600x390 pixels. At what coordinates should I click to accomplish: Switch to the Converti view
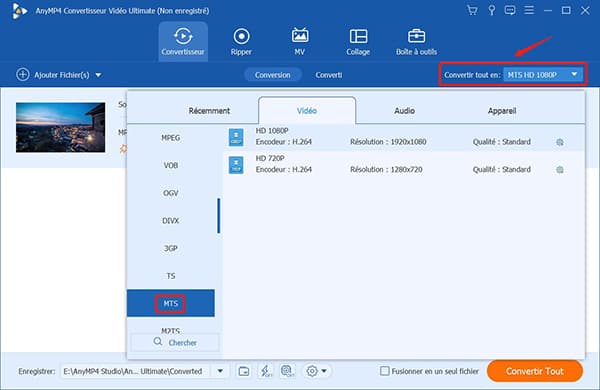click(x=329, y=75)
